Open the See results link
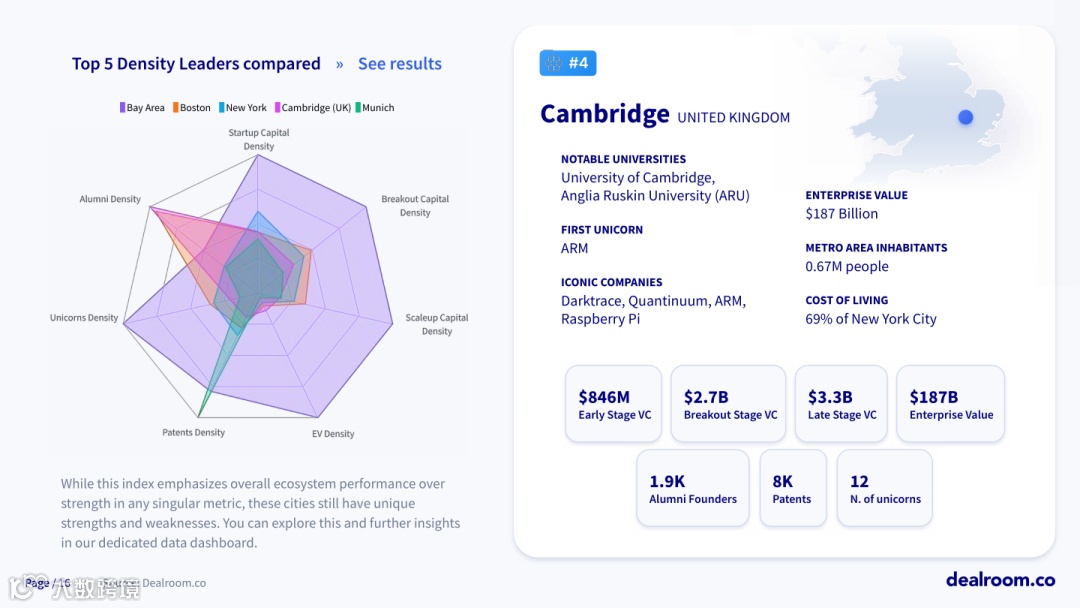The image size is (1080, 608). 399,64
